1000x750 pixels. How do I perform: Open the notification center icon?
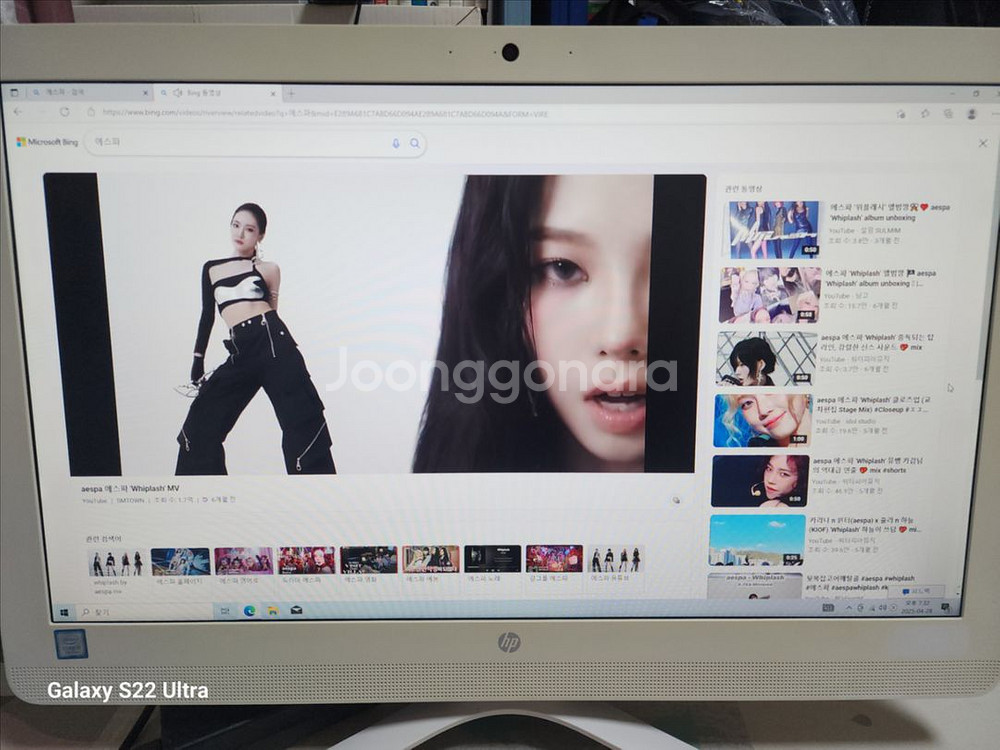click(x=945, y=607)
